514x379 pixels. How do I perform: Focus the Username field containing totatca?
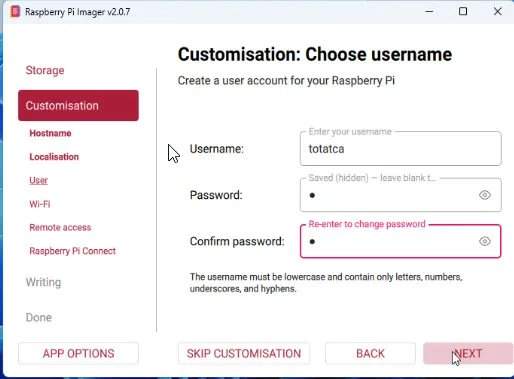point(400,149)
